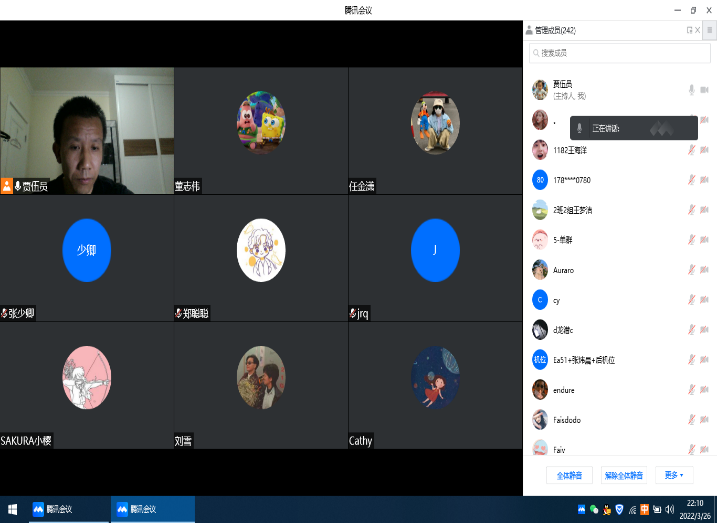Open the panel menu (three-lines icon)

pos(709,30)
